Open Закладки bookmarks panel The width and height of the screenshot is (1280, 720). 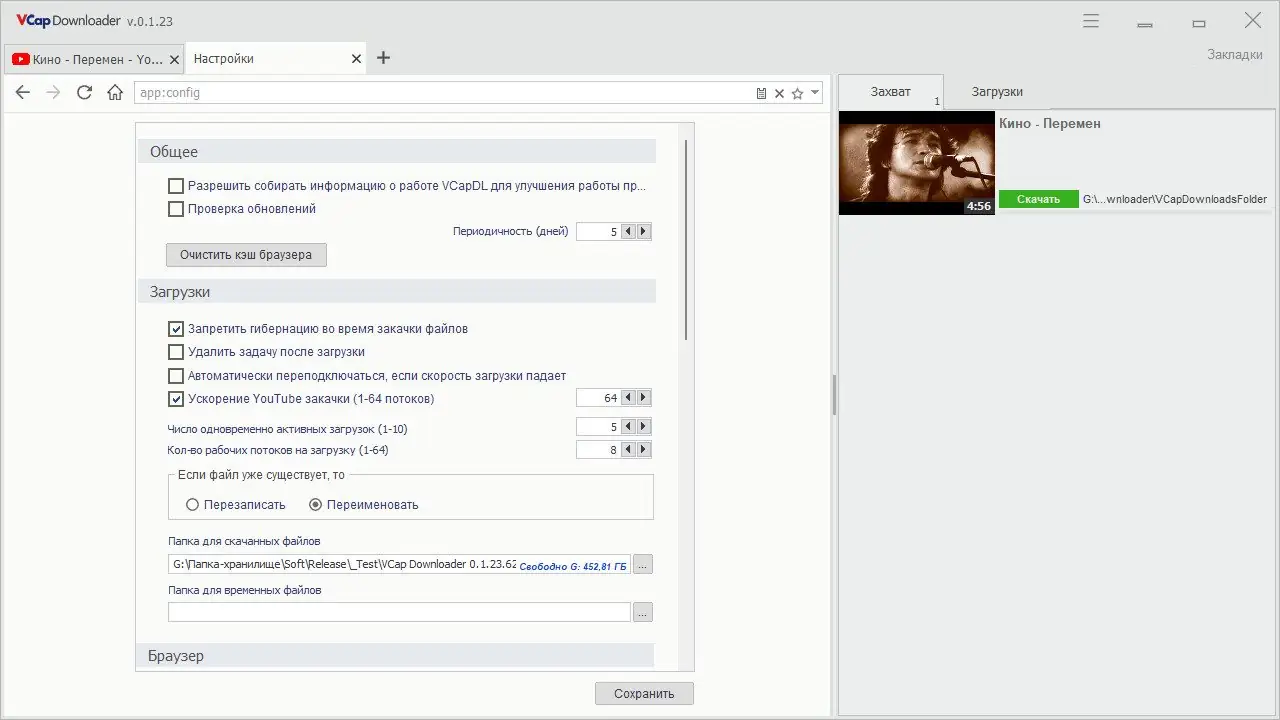coord(1235,54)
